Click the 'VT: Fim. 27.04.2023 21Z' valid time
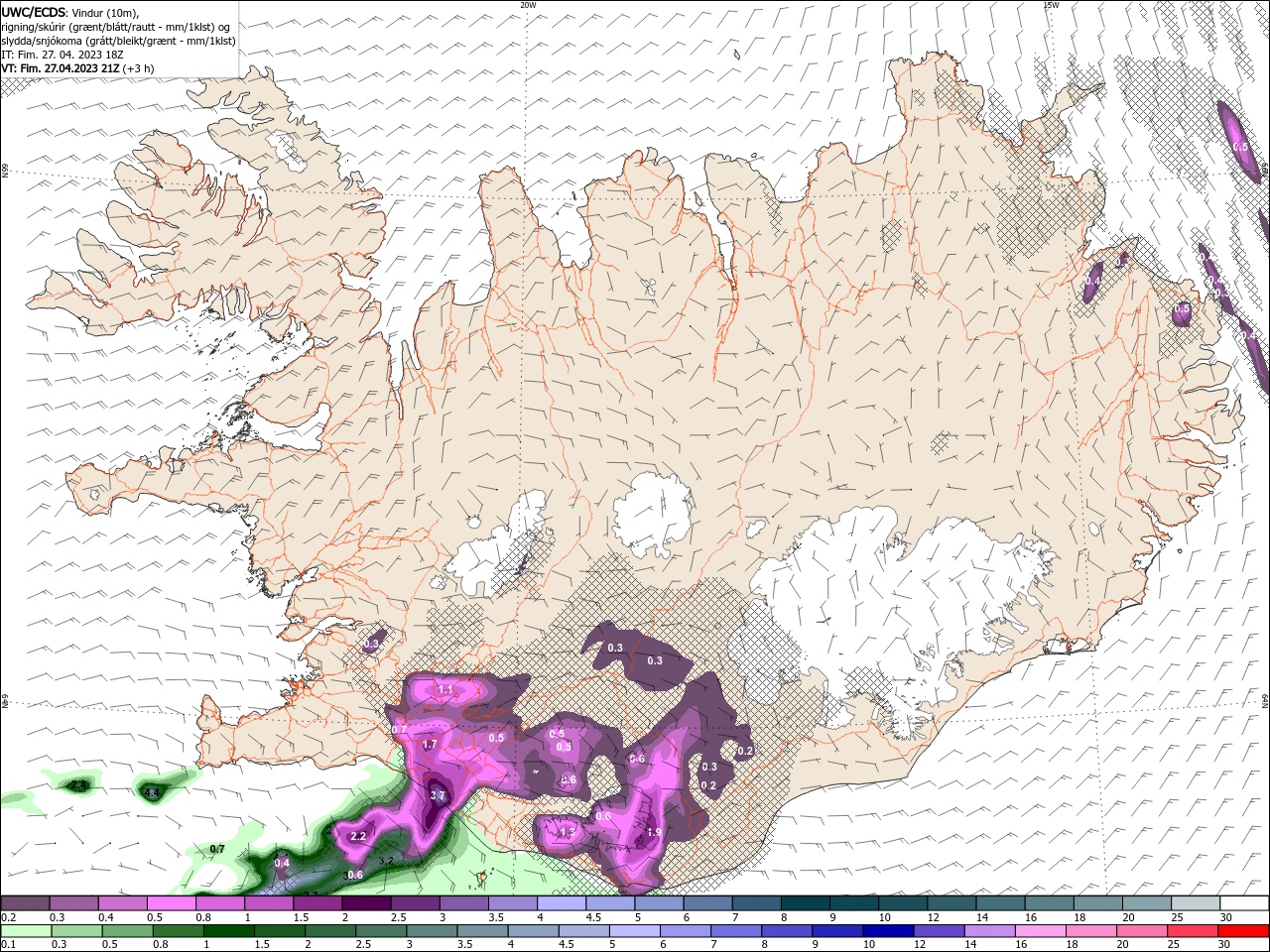Viewport: 1270px width, 952px height. pos(62,68)
